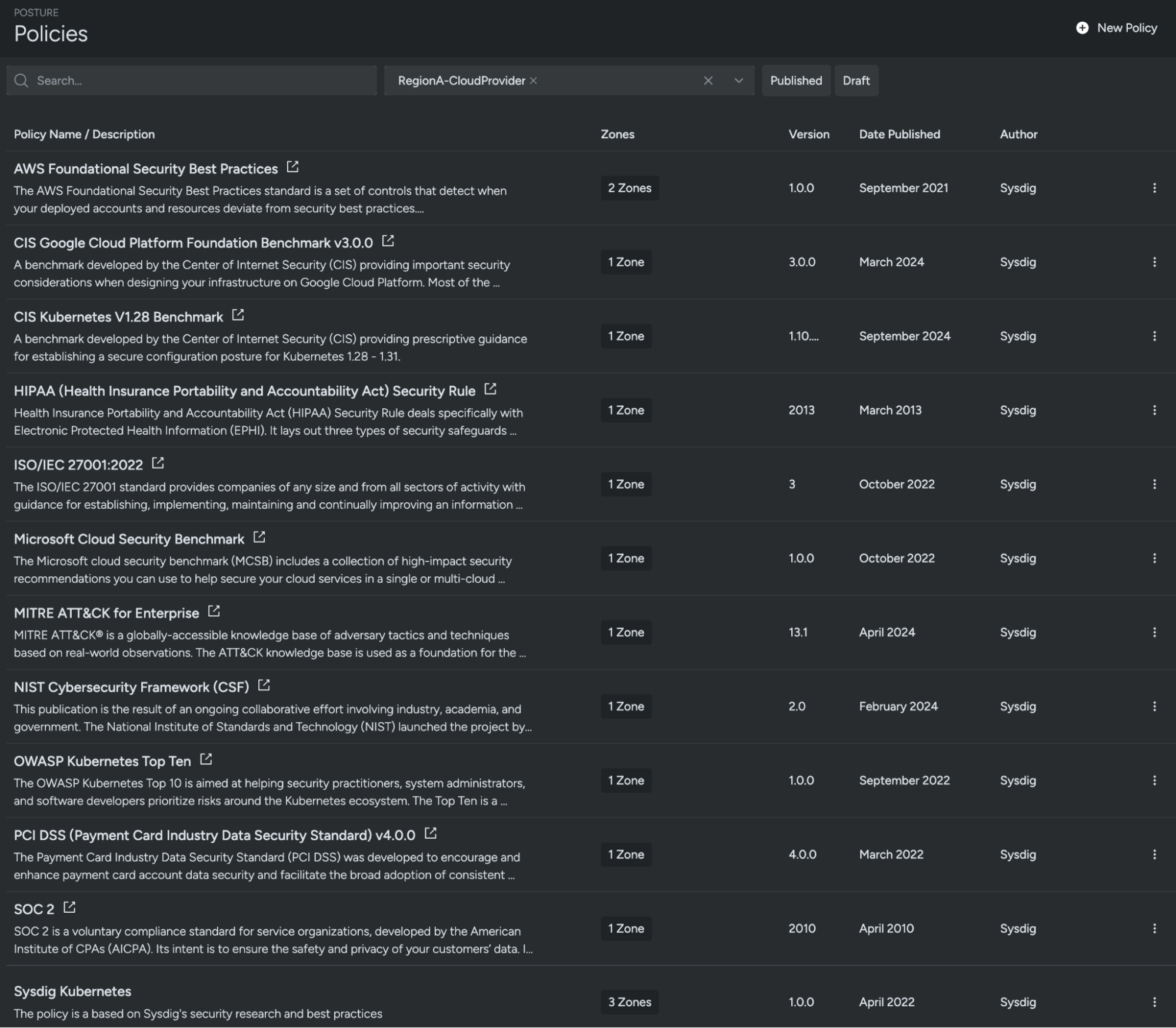Click the Search policies input field
Screen dimensions: 1176x1028
(x=192, y=81)
